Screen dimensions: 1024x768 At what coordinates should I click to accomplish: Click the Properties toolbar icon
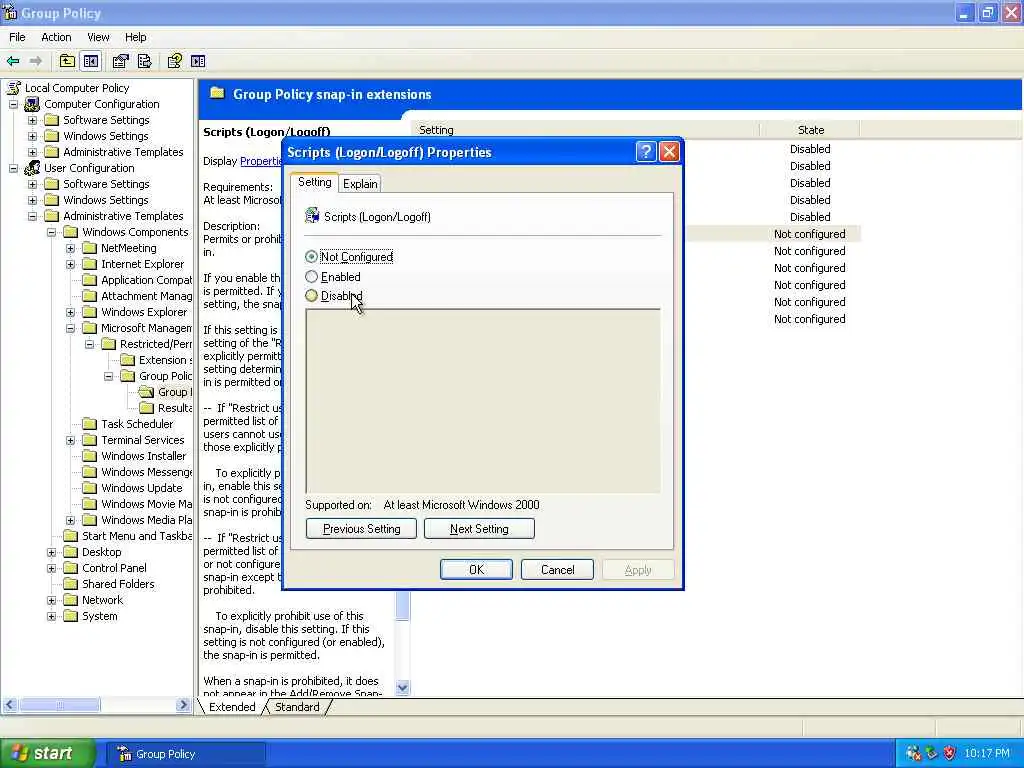pyautogui.click(x=120, y=61)
